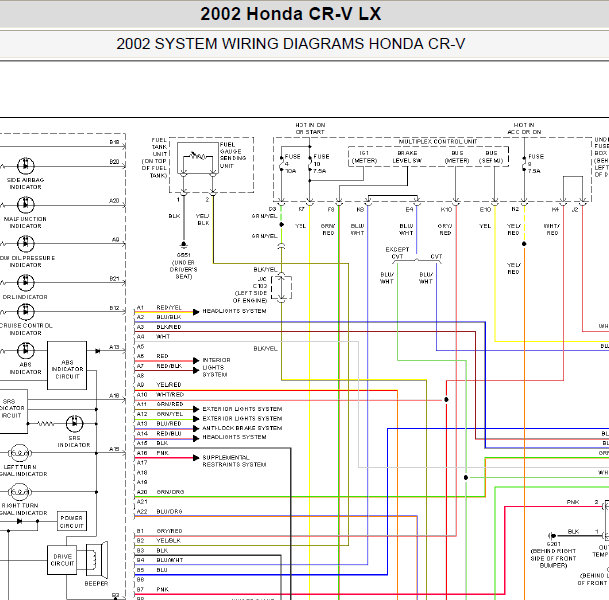Click the DRL indicator lamp symbol
Image resolution: width=609 pixels, height=600 pixels.
tap(26, 282)
